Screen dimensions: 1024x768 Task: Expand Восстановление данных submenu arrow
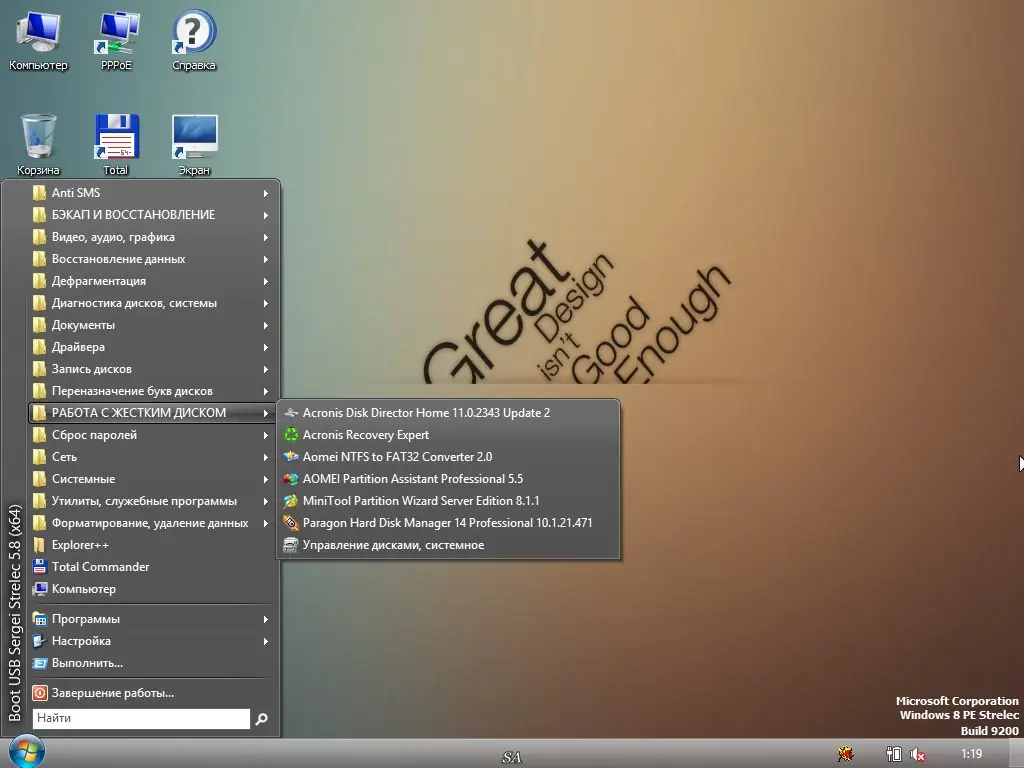point(266,259)
